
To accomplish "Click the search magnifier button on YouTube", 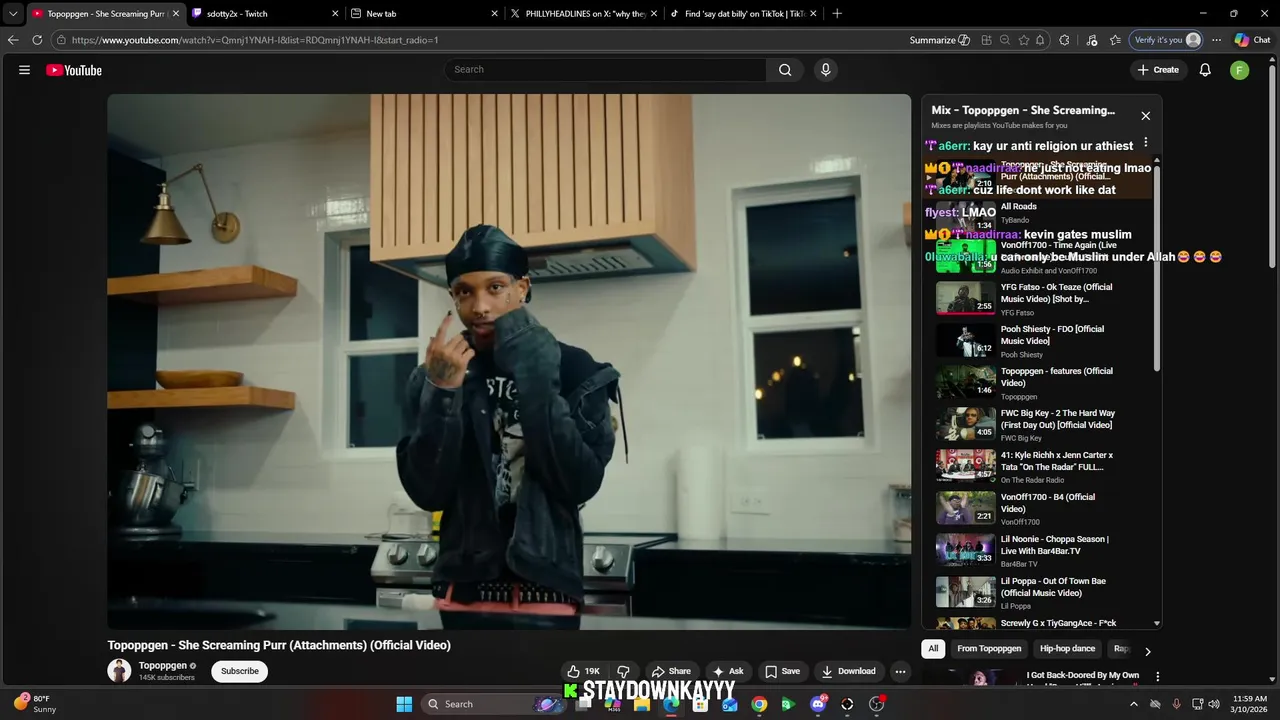I will coord(785,70).
